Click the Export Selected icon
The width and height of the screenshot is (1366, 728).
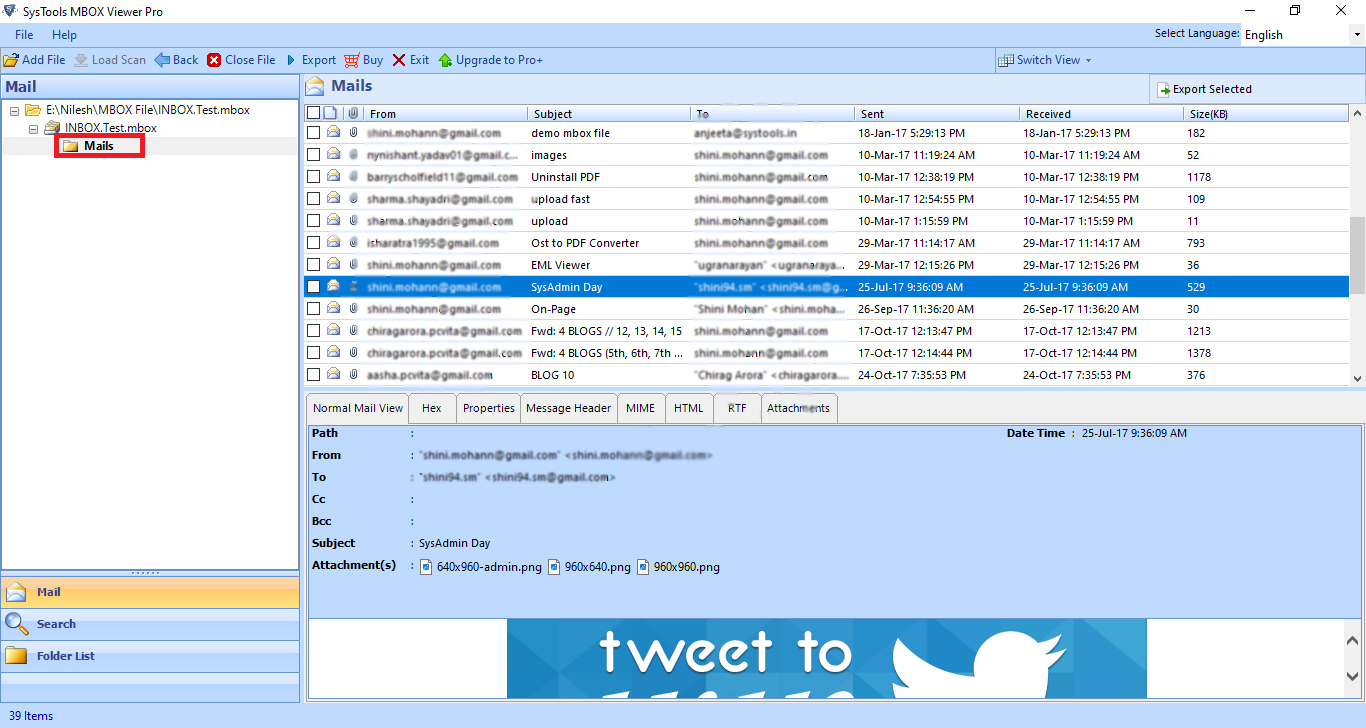click(1164, 89)
